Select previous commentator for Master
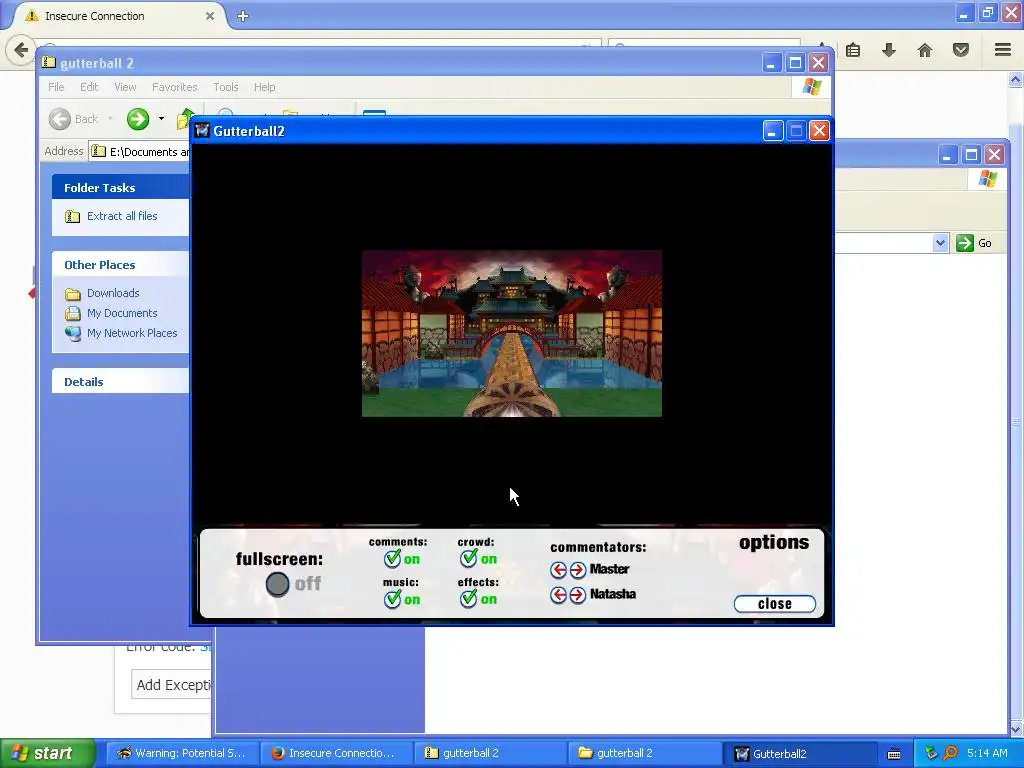Viewport: 1024px width, 768px height. pyautogui.click(x=558, y=570)
